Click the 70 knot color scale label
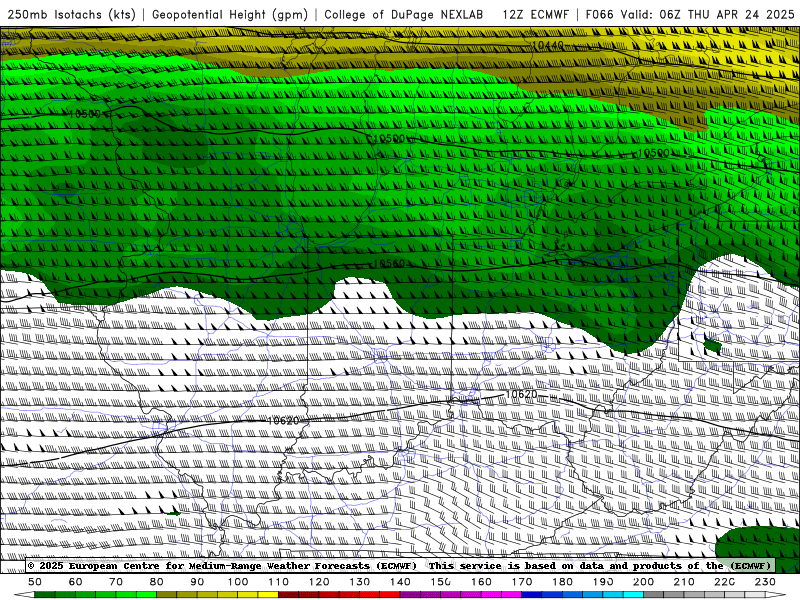Image resolution: width=800 pixels, height=600 pixels. tap(116, 582)
